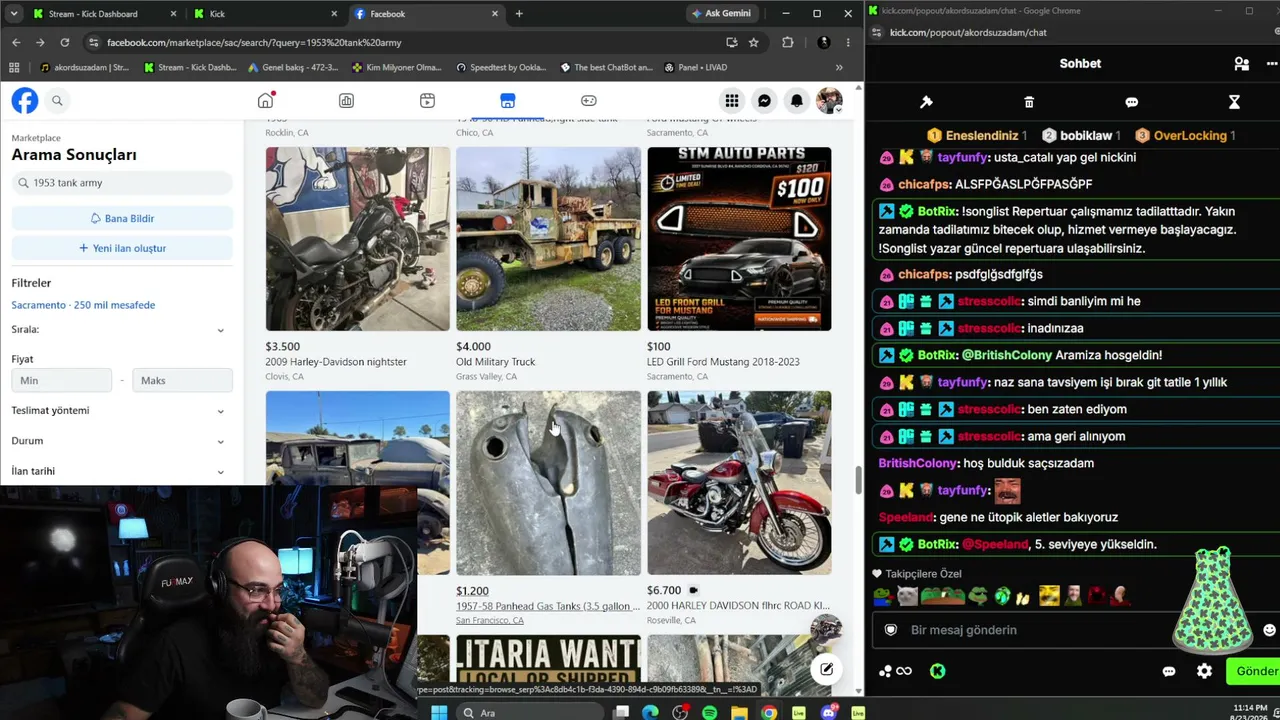Open the Facebook Gaming controller icon
Viewport: 1280px width, 720px height.
click(589, 101)
